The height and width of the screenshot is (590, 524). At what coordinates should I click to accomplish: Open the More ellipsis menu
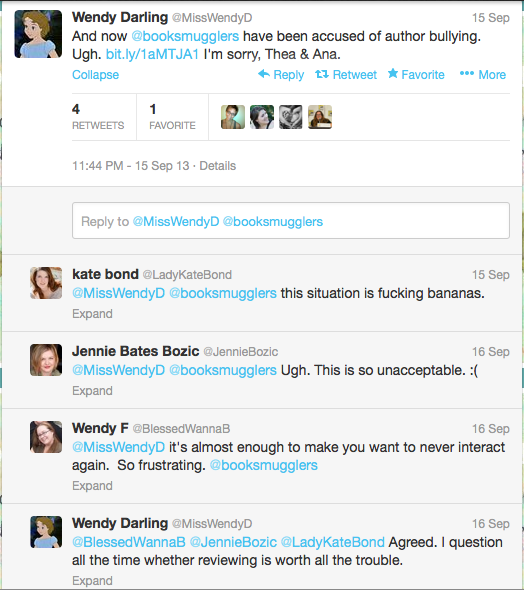(467, 73)
